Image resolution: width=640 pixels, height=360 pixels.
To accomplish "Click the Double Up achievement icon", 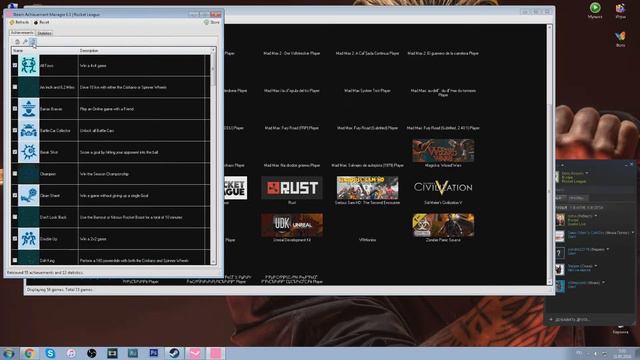I will (29, 238).
